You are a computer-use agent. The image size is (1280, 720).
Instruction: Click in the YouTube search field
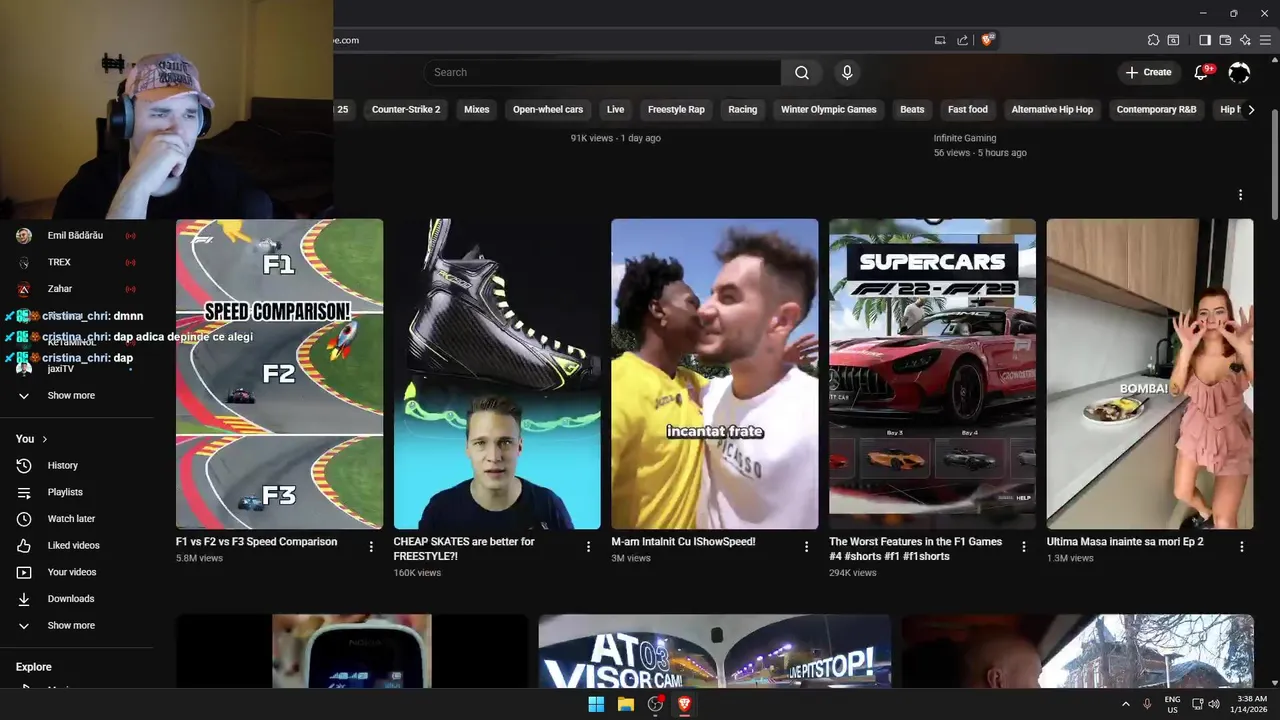602,72
